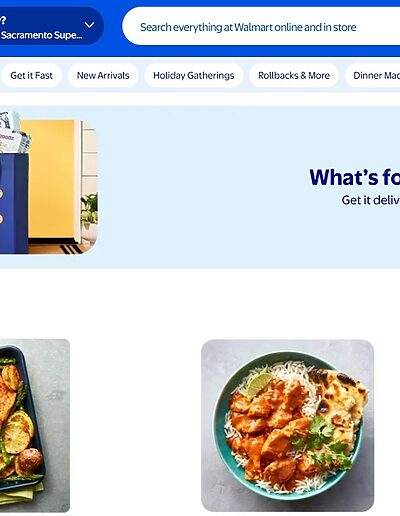Click the yellow wall in banner photo

coord(51,179)
